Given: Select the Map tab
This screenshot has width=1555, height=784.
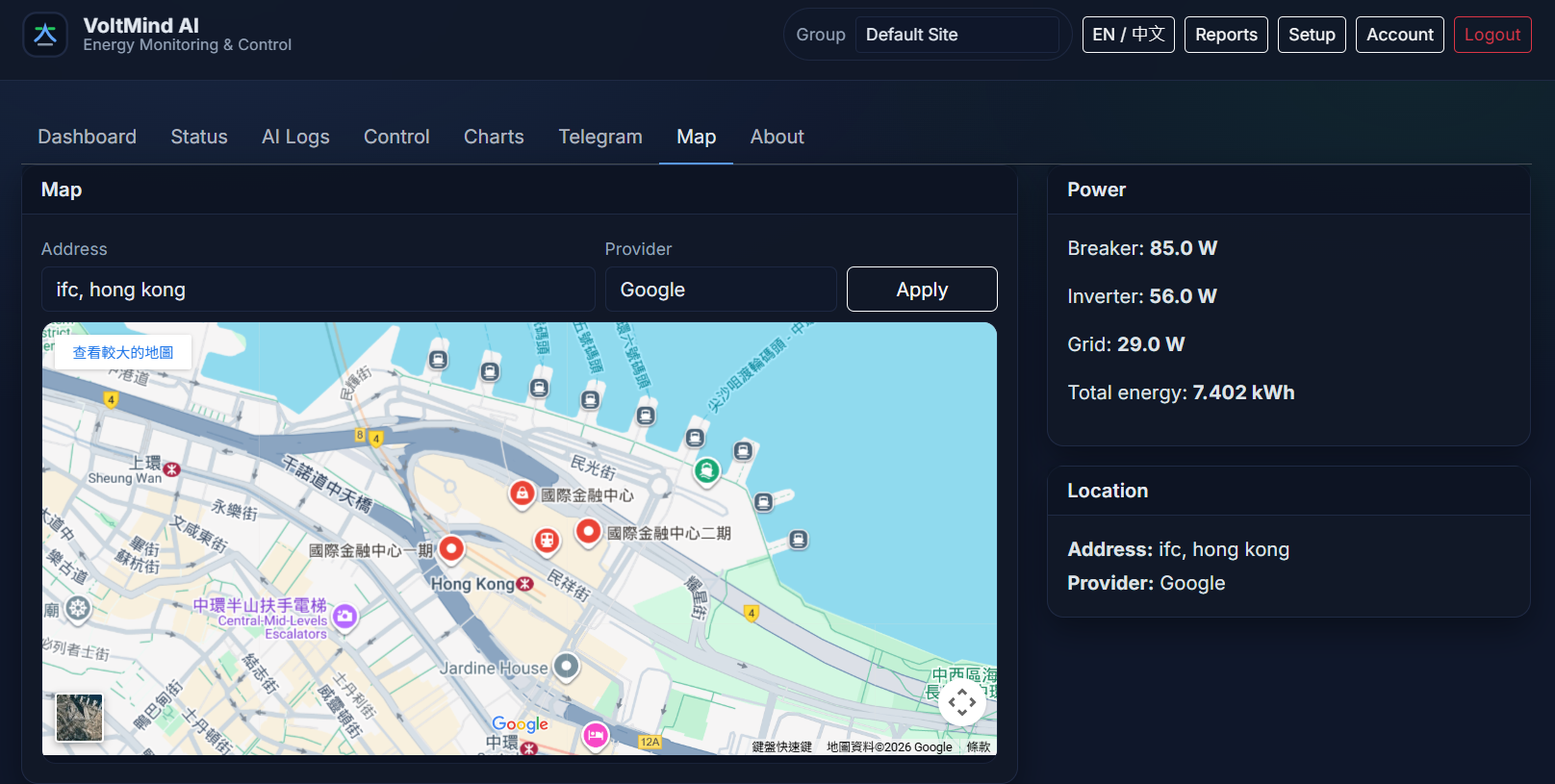Looking at the screenshot, I should [x=696, y=137].
